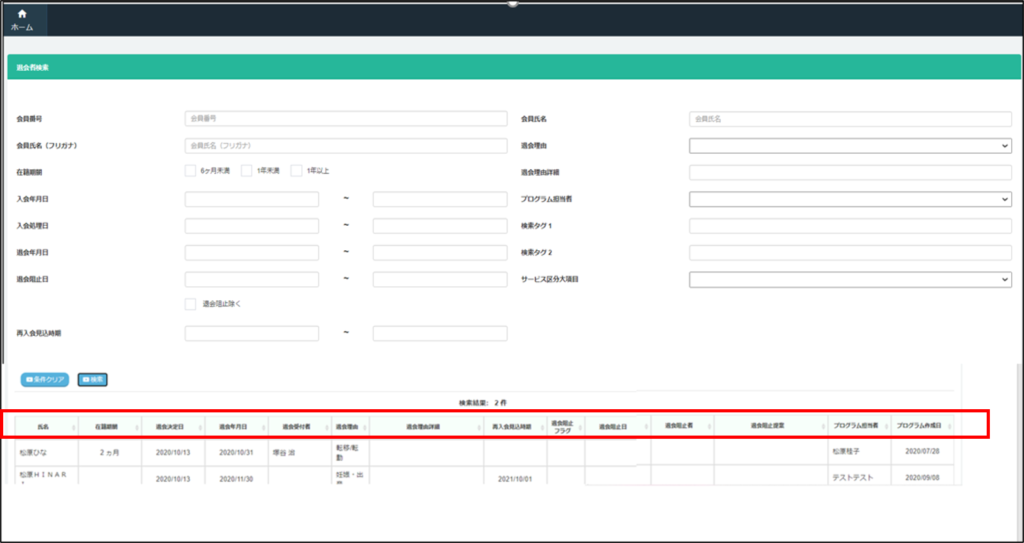Expand the プログラム担当者 dropdown

click(850, 199)
